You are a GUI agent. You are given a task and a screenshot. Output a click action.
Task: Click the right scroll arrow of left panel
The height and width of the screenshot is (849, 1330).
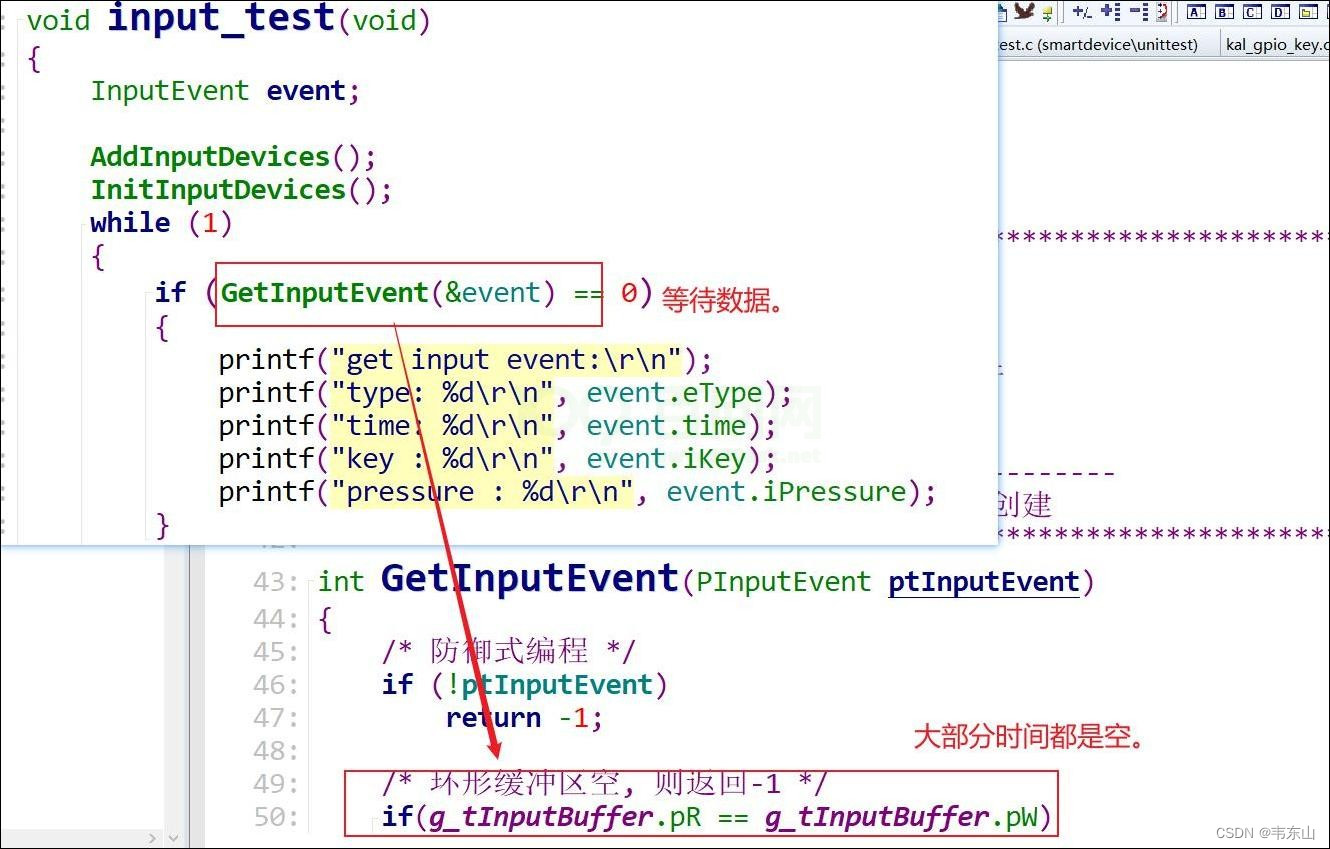[x=152, y=838]
